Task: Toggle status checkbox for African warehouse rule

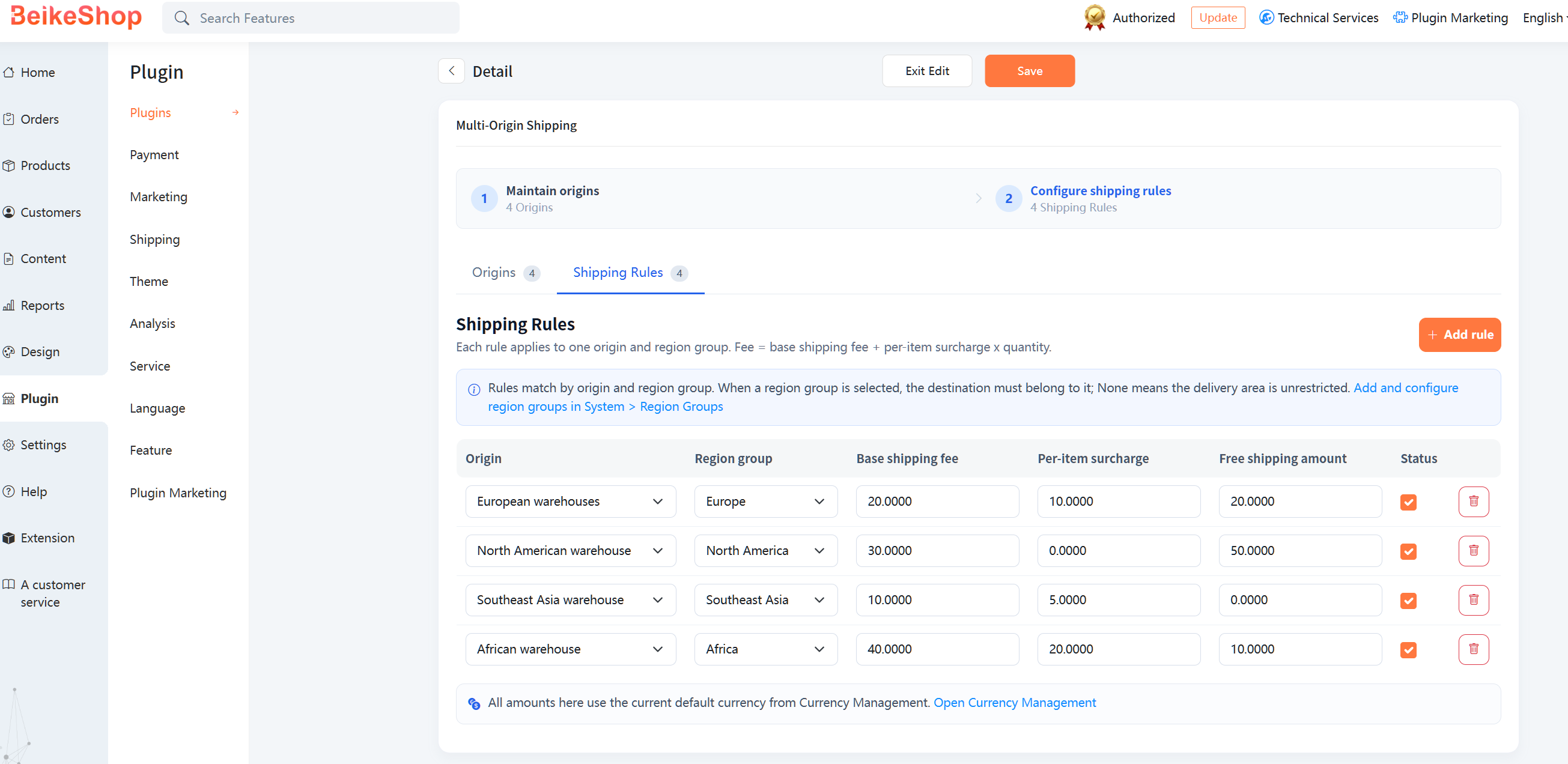Action: click(x=1408, y=650)
